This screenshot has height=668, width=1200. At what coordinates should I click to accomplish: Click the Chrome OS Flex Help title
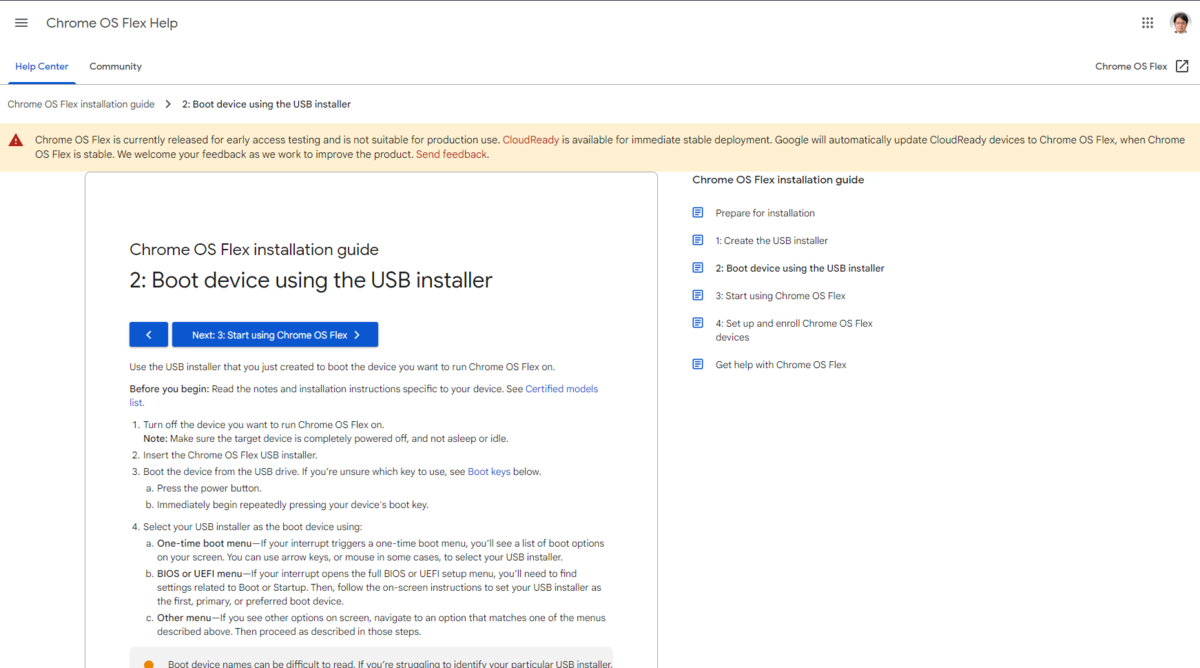coord(112,23)
